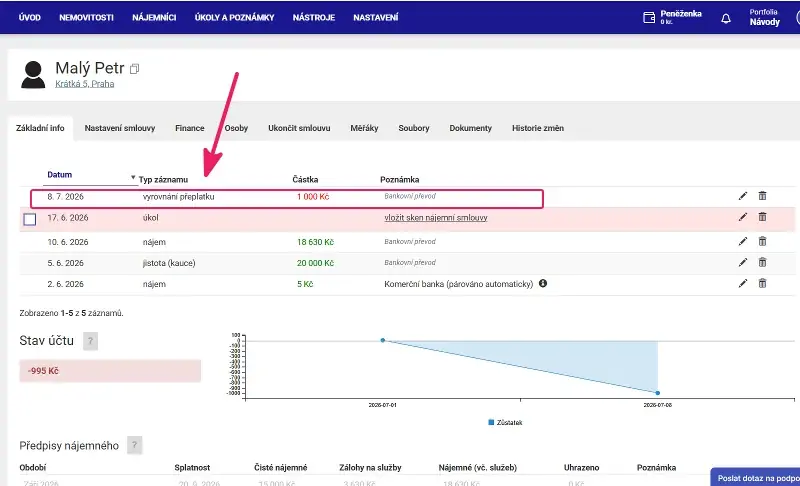The image size is (800, 486).
Task: Switch to Finance tab
Action: tap(190, 128)
